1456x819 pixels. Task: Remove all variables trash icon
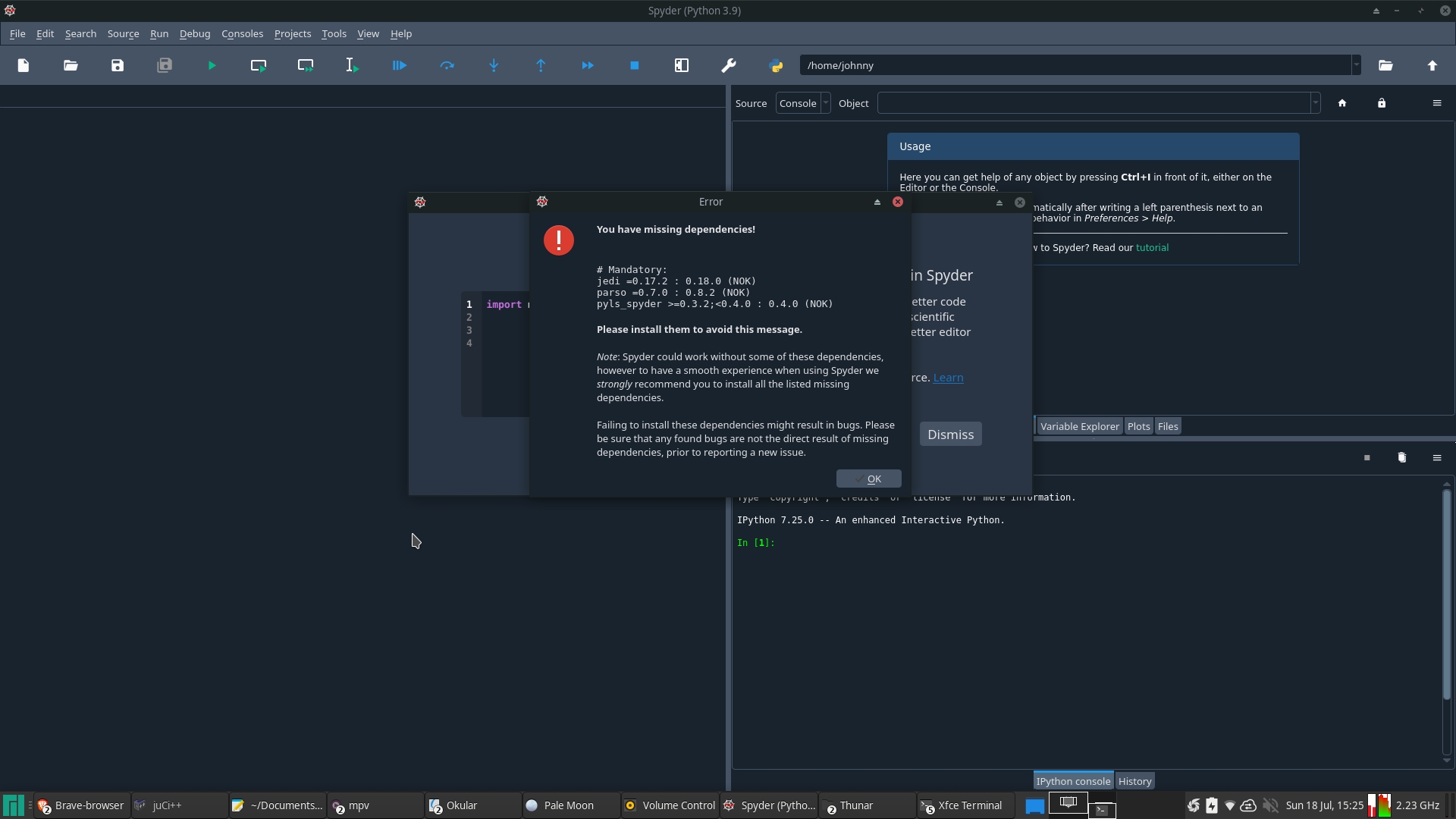pos(1402,458)
